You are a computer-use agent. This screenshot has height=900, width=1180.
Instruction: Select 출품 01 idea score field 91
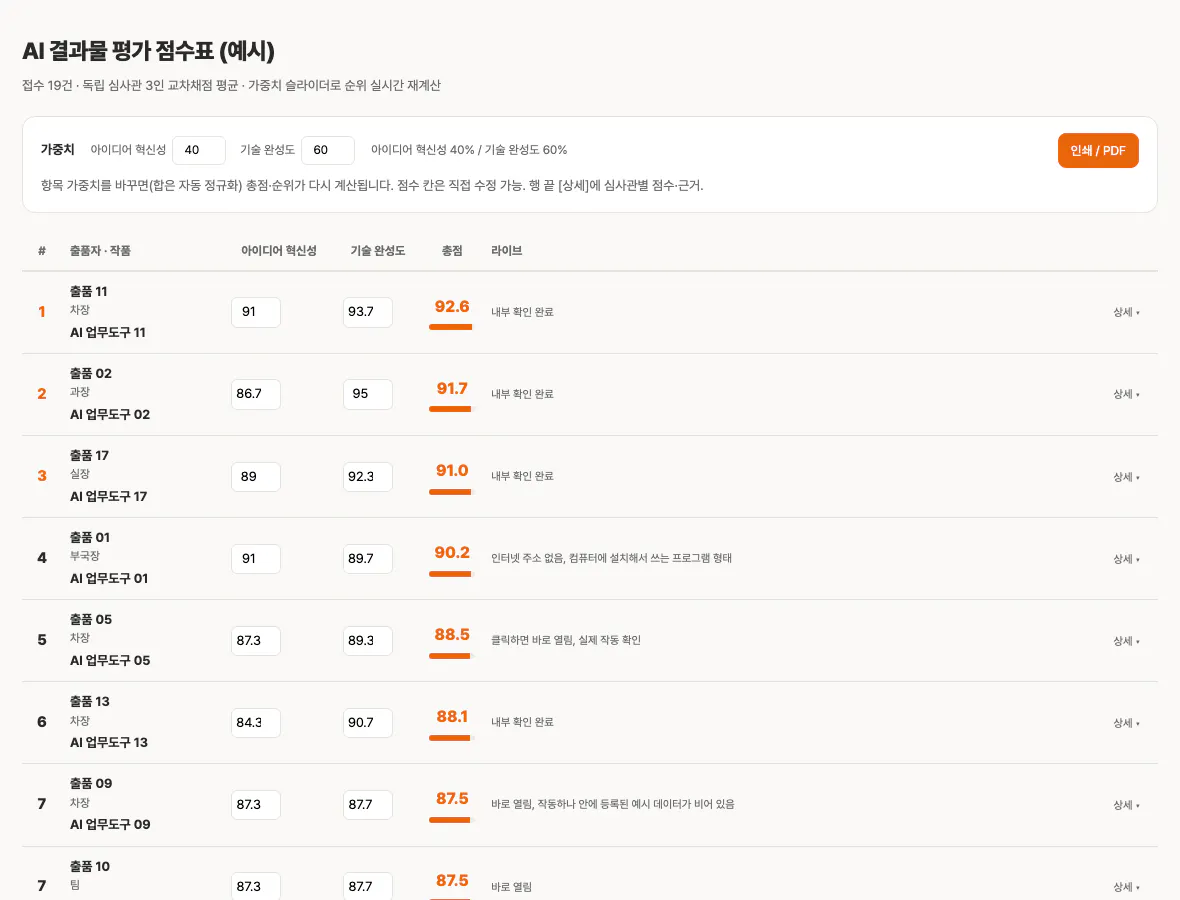pos(256,559)
